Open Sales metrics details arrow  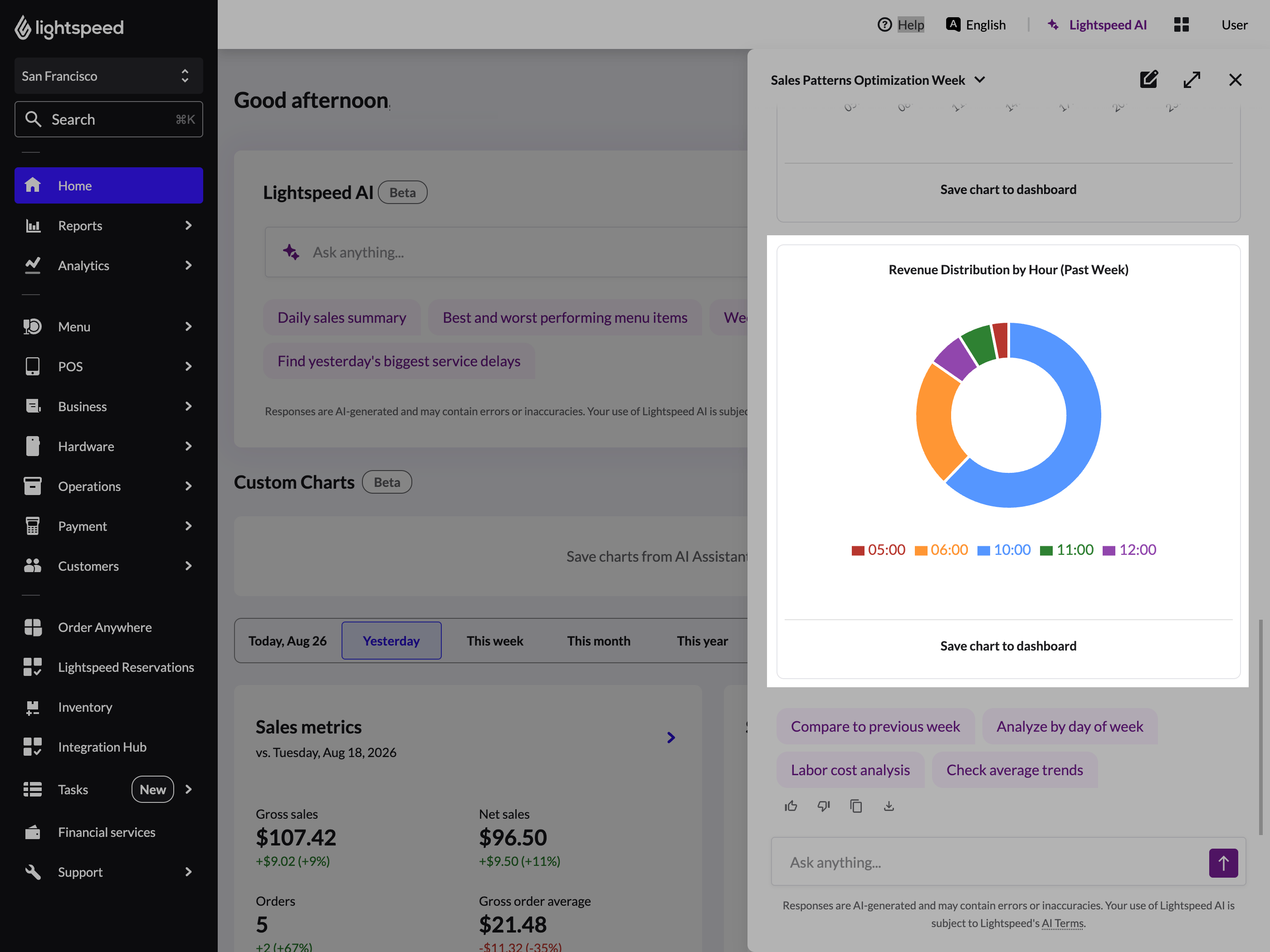pyautogui.click(x=670, y=738)
